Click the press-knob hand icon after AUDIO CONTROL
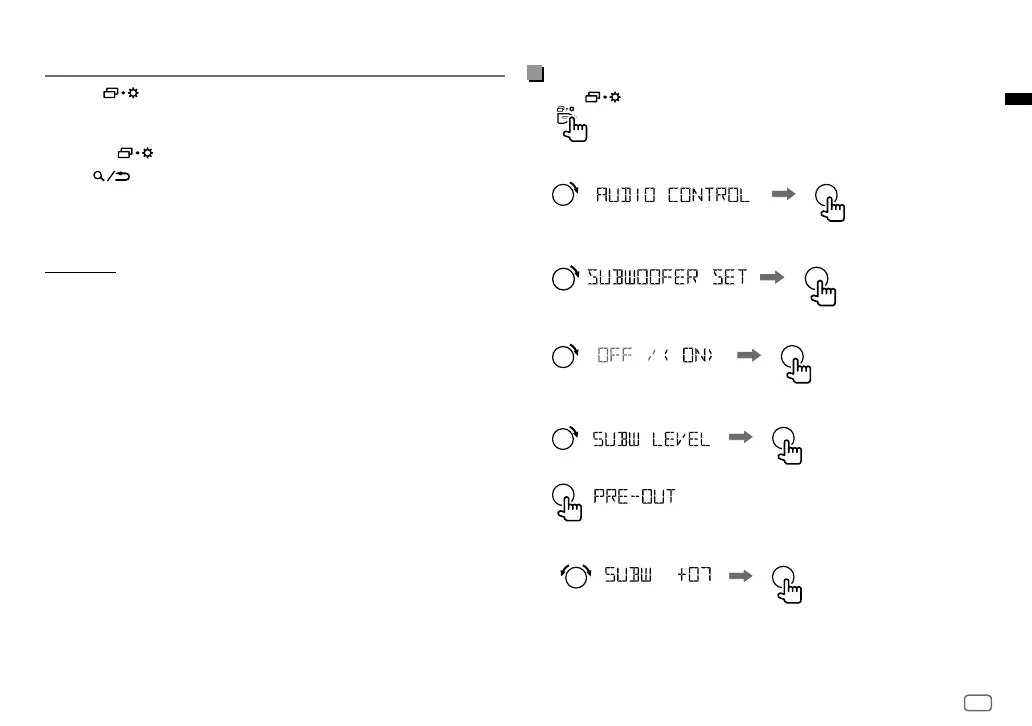Image resolution: width=1032 pixels, height=726 pixels. pos(829,203)
